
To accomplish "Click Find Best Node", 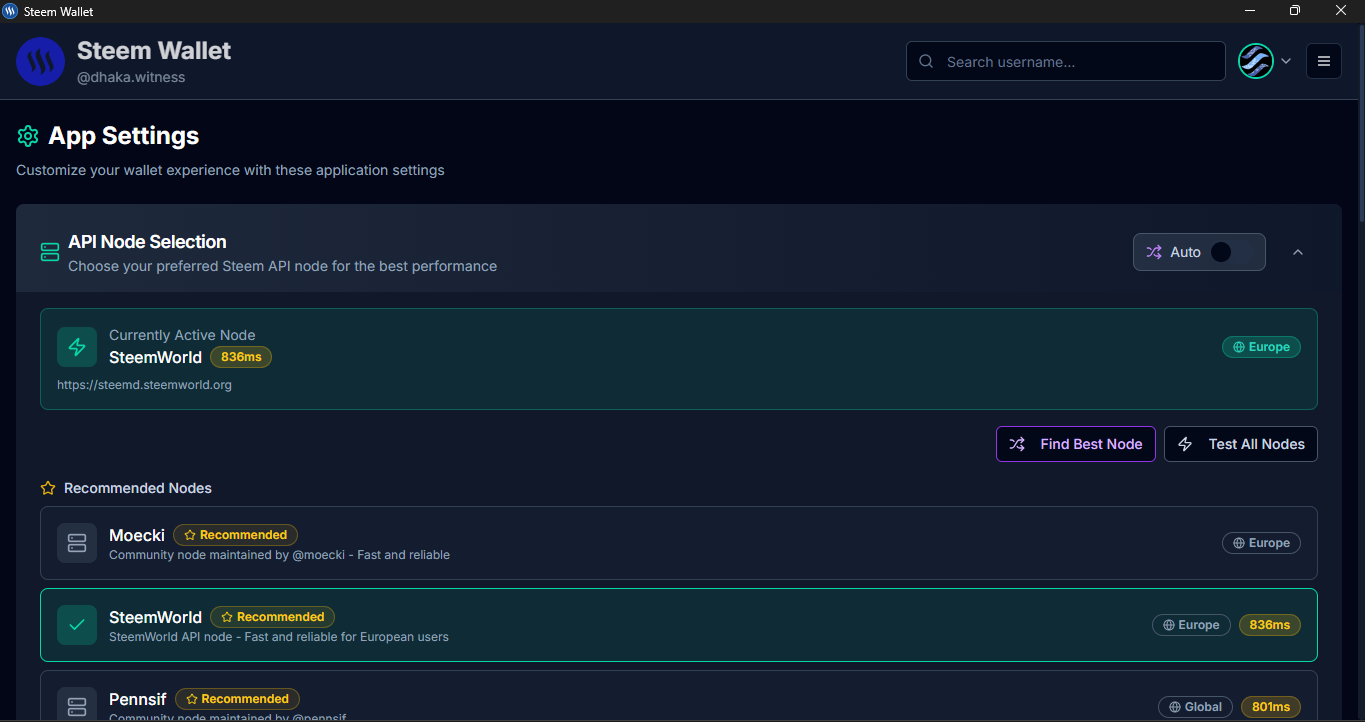I will (1076, 444).
